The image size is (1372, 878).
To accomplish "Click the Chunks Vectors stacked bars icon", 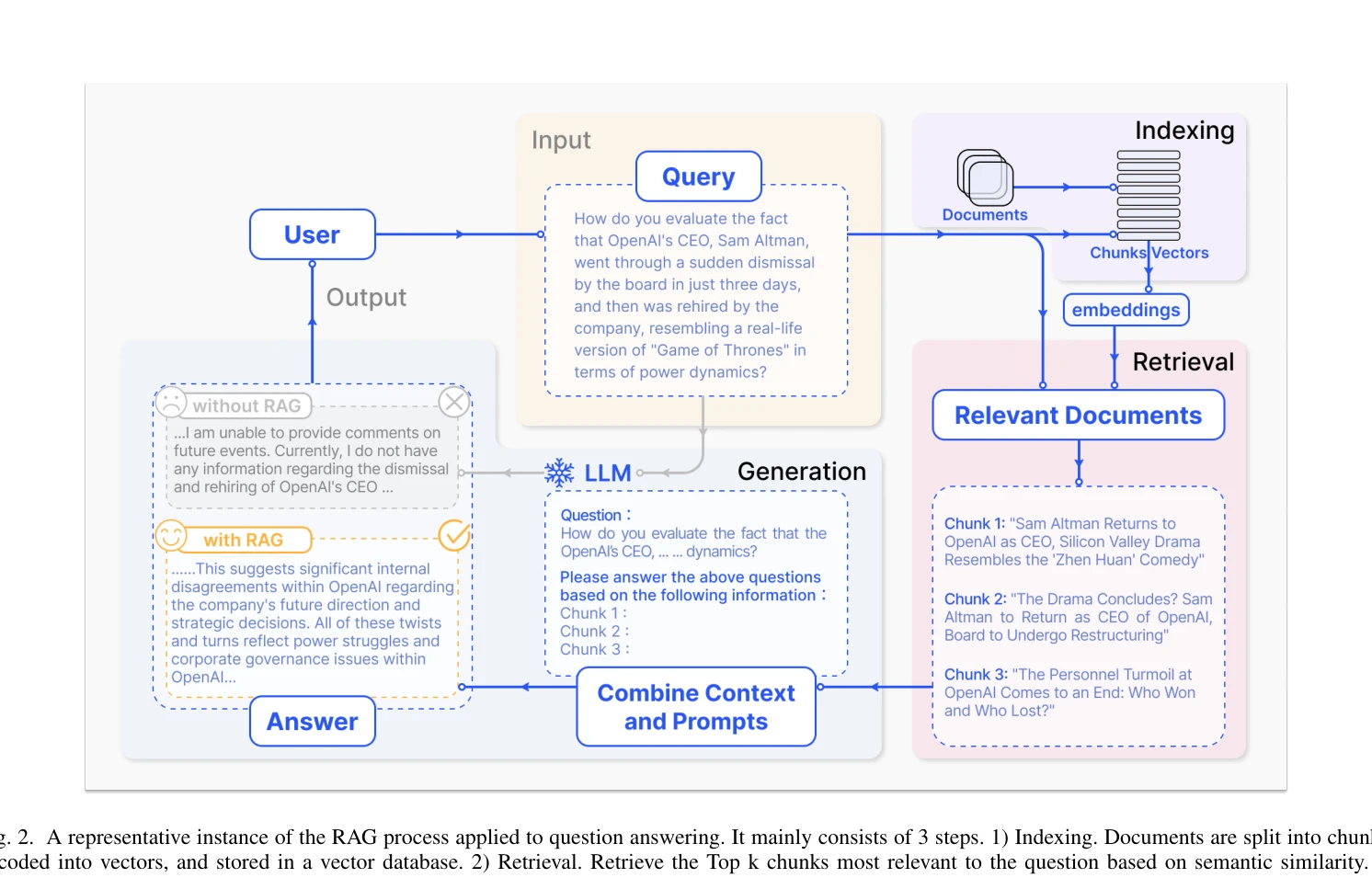I will (1149, 196).
